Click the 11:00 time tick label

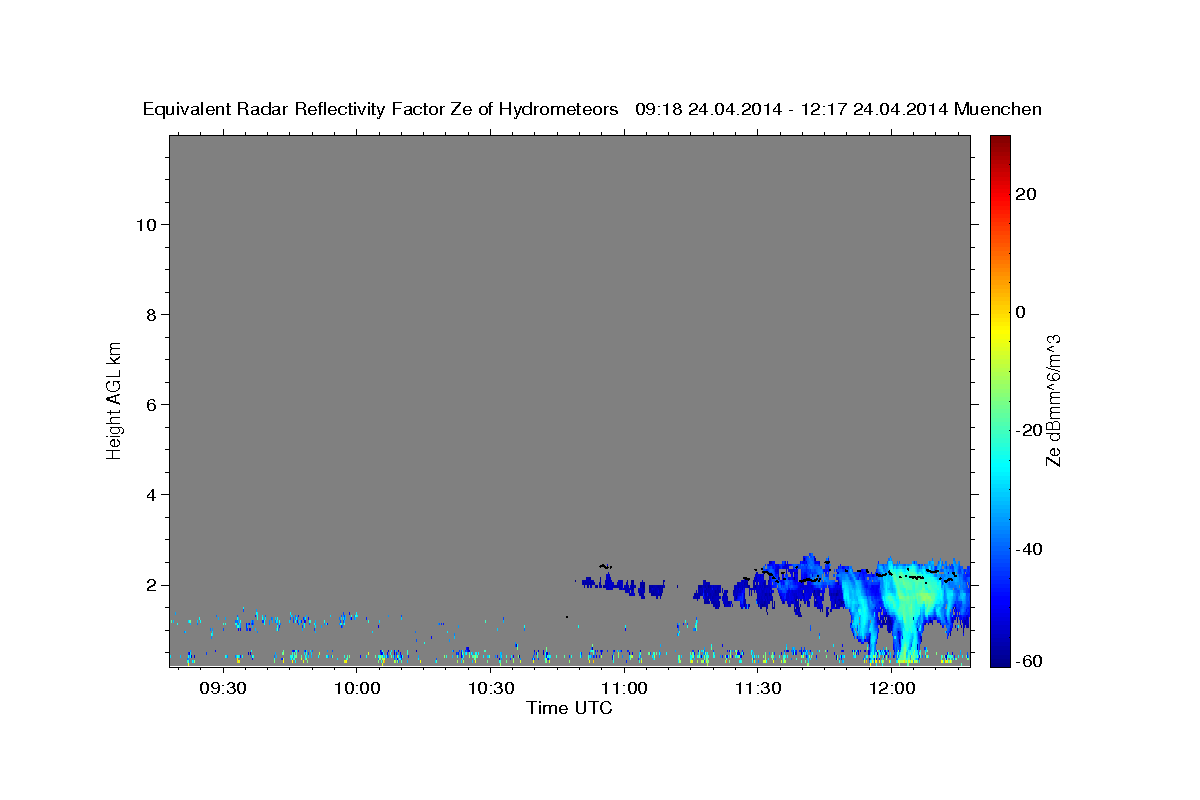(624, 689)
